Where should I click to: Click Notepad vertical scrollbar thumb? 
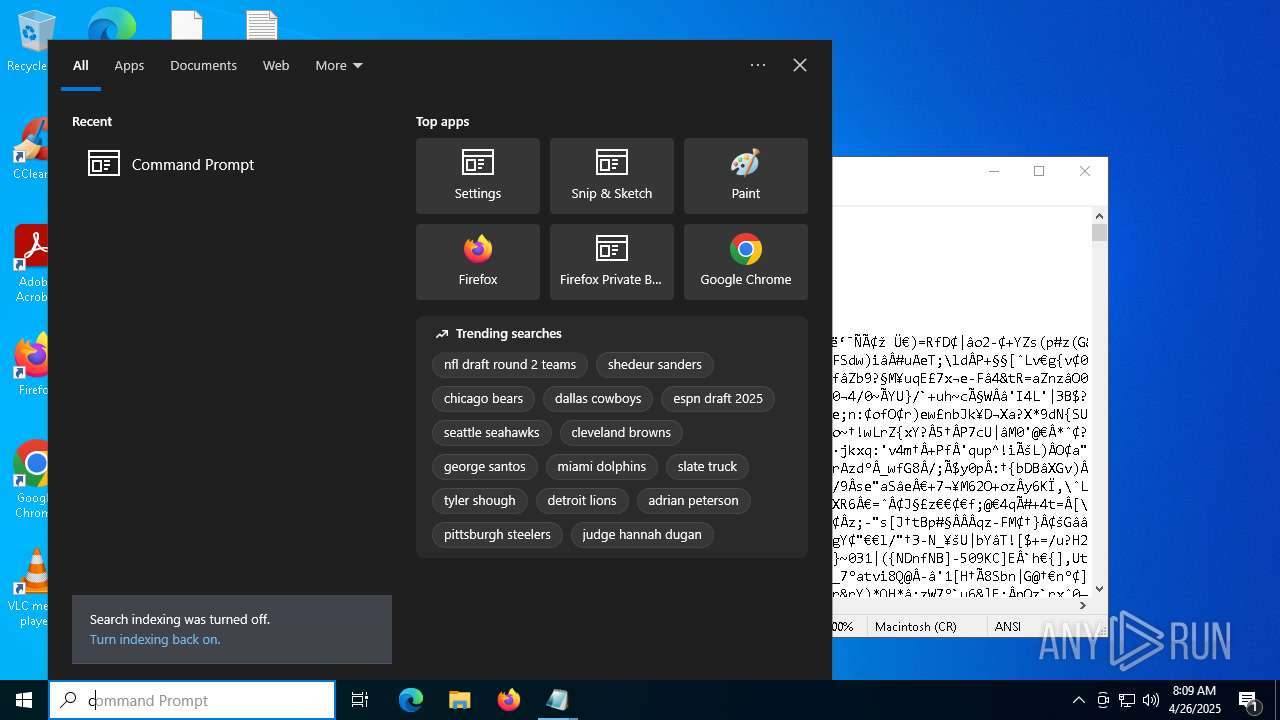tap(1100, 232)
